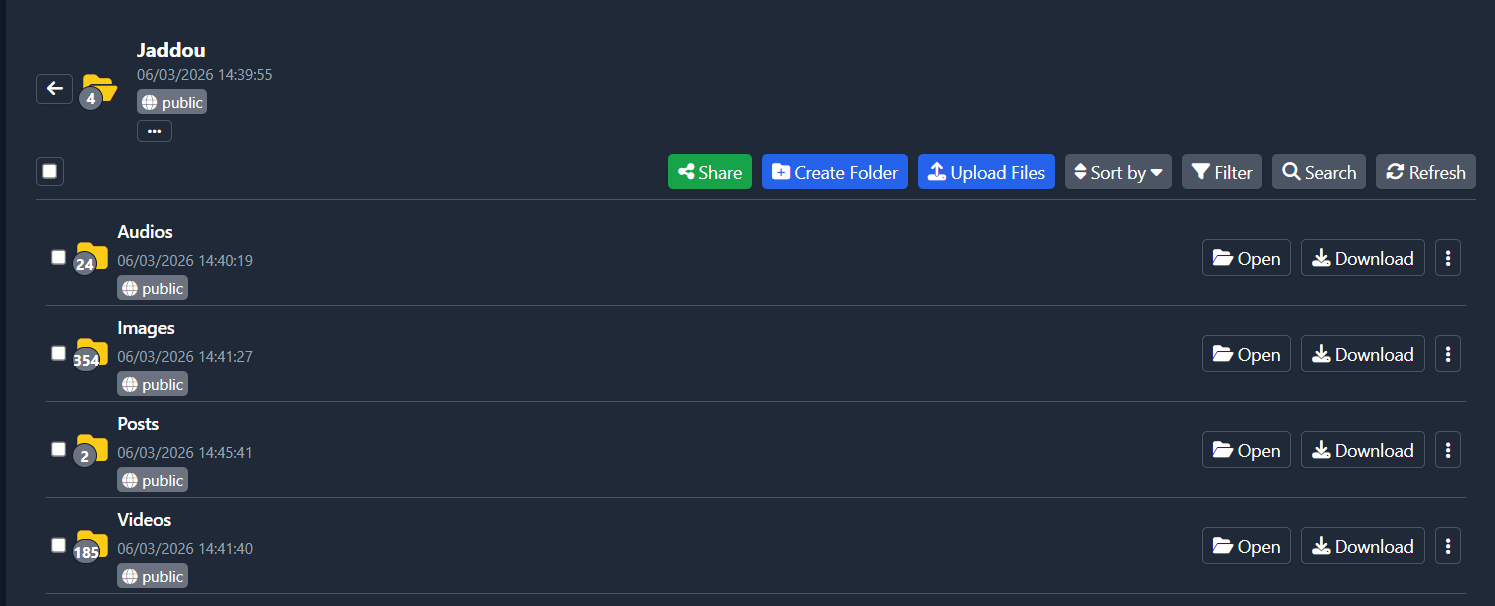Click the Images folder icon

(90, 353)
